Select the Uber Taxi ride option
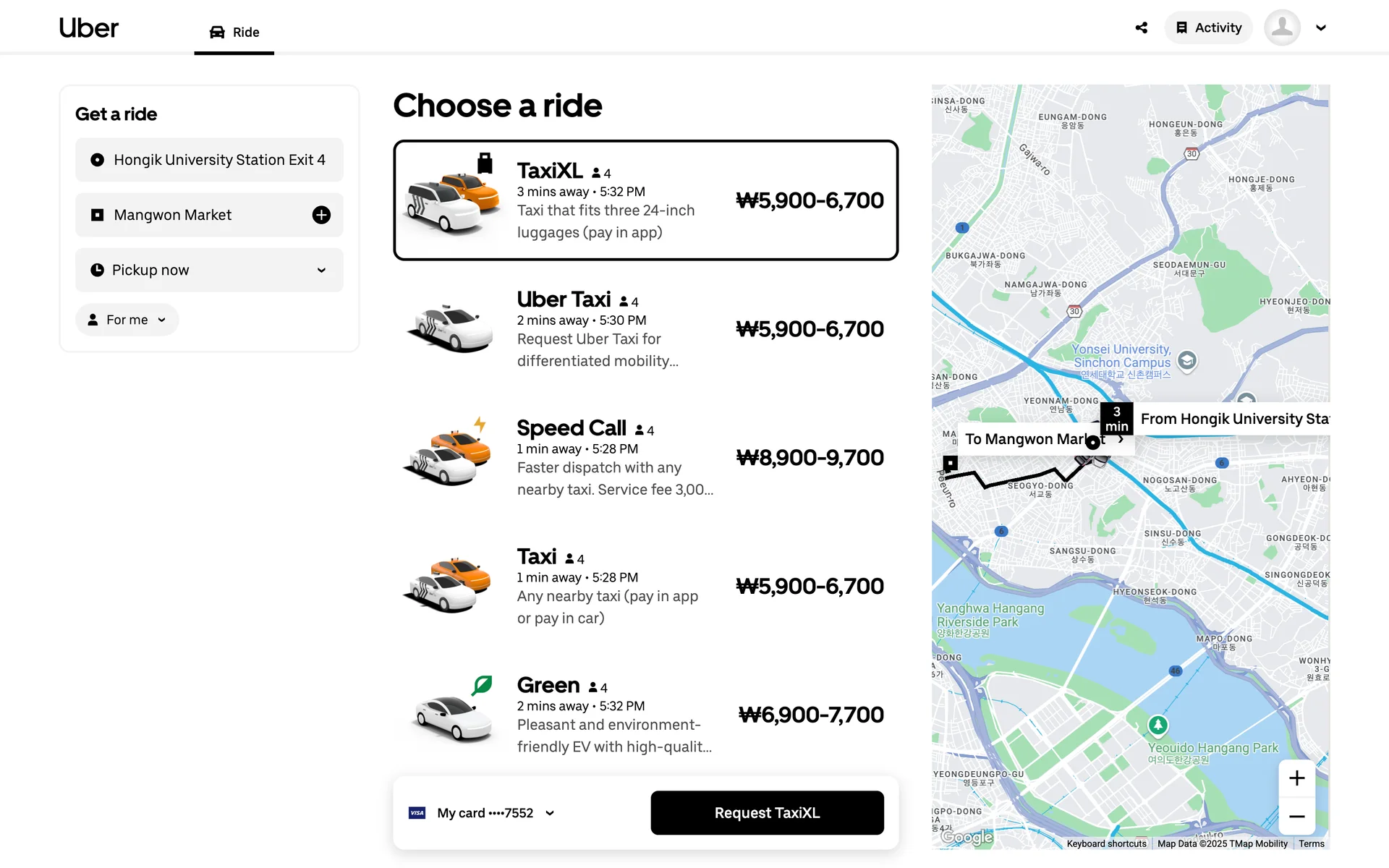The height and width of the screenshot is (868, 1389). click(x=645, y=329)
